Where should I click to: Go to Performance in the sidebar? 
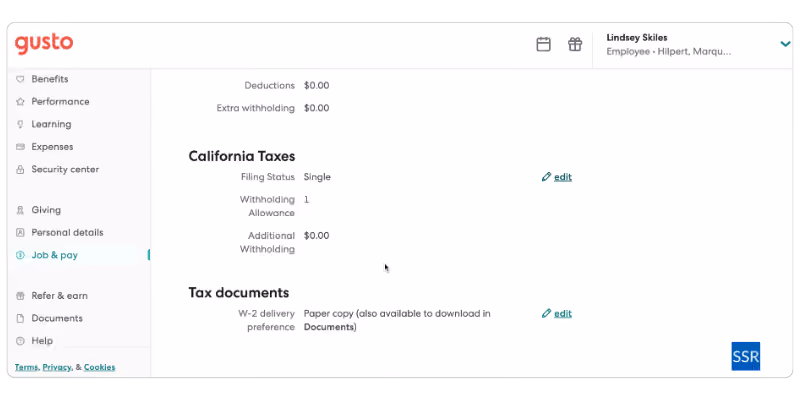point(60,102)
